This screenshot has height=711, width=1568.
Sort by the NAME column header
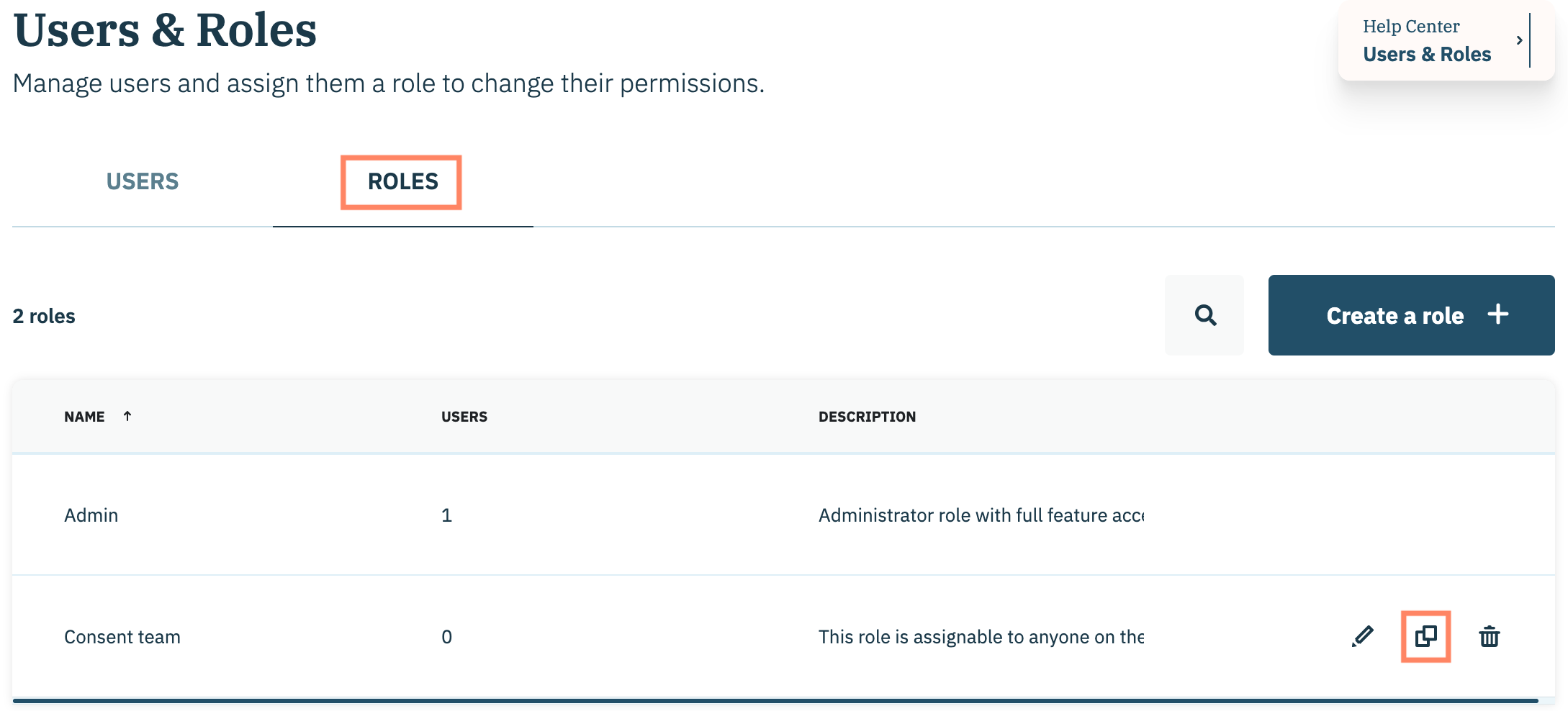pyautogui.click(x=84, y=417)
